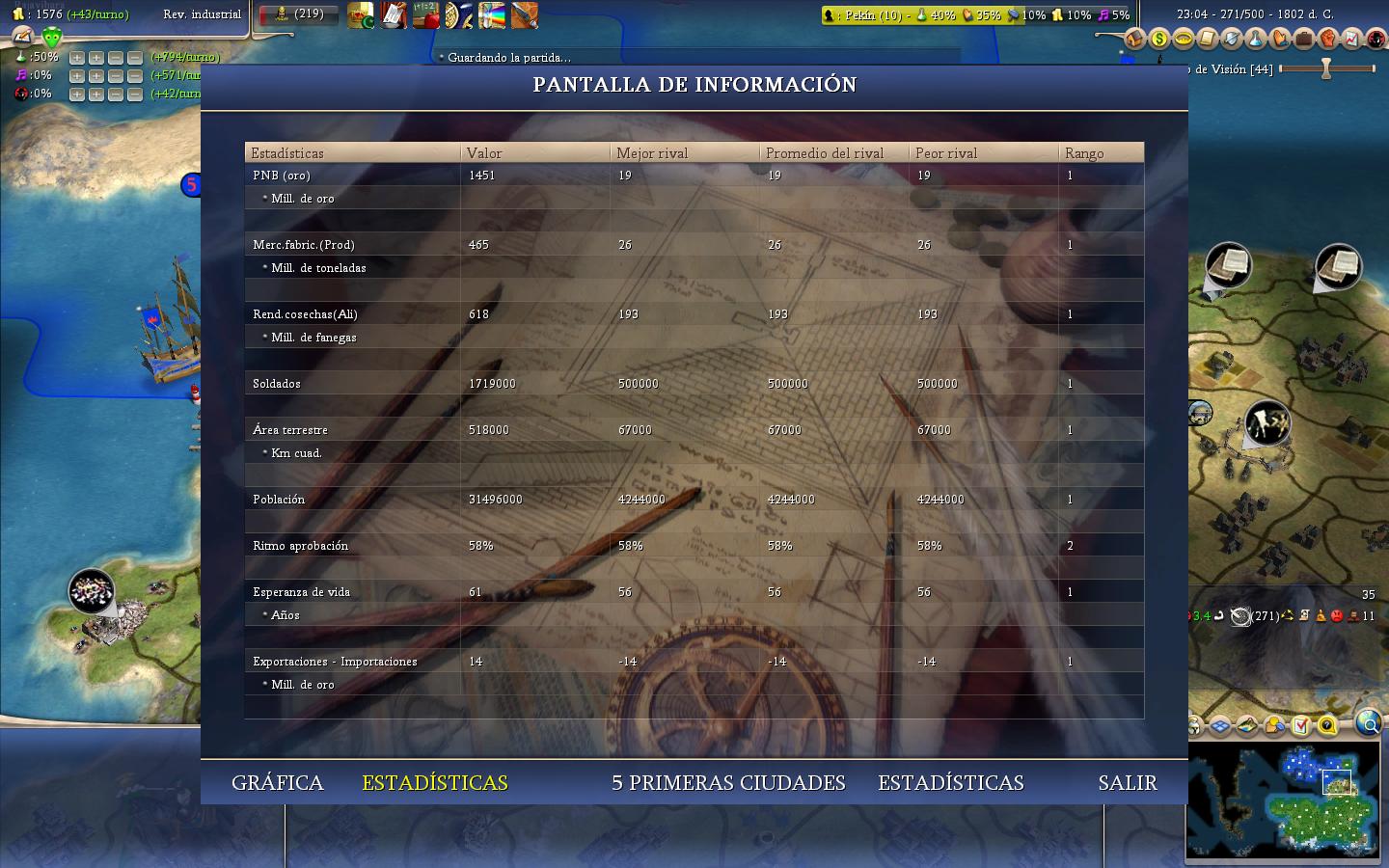Toggle the yellow resource bubble button
This screenshot has width=1389, height=868.
[x=1326, y=725]
